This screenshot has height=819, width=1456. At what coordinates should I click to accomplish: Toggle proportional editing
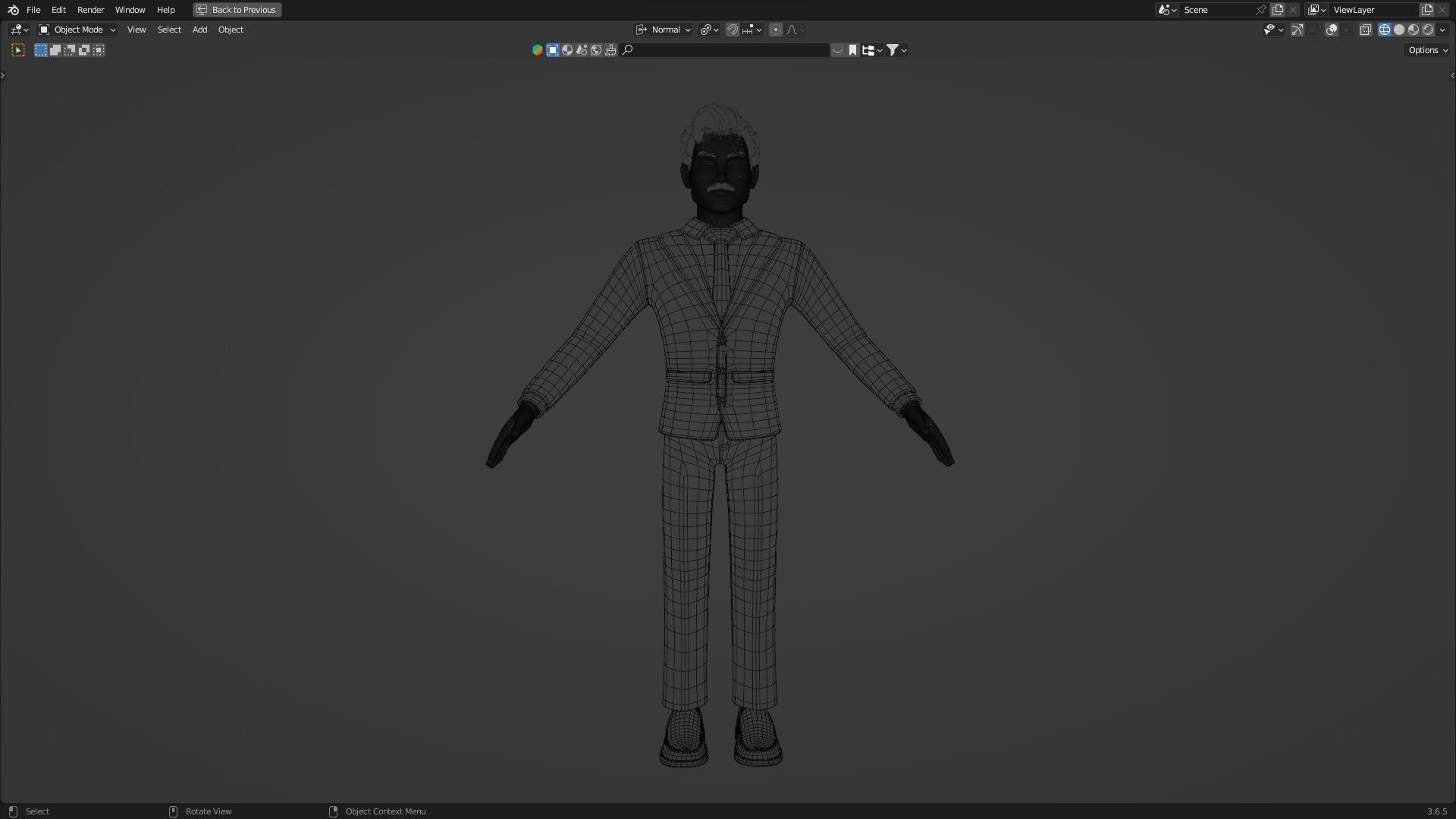[x=775, y=30]
